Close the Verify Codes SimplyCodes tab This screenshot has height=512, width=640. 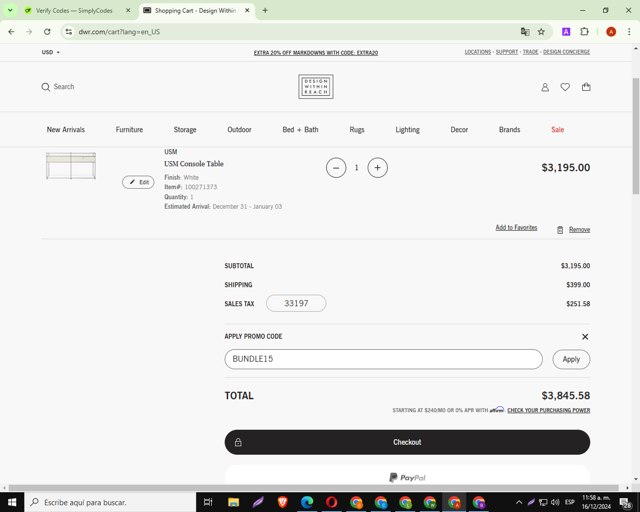128,11
